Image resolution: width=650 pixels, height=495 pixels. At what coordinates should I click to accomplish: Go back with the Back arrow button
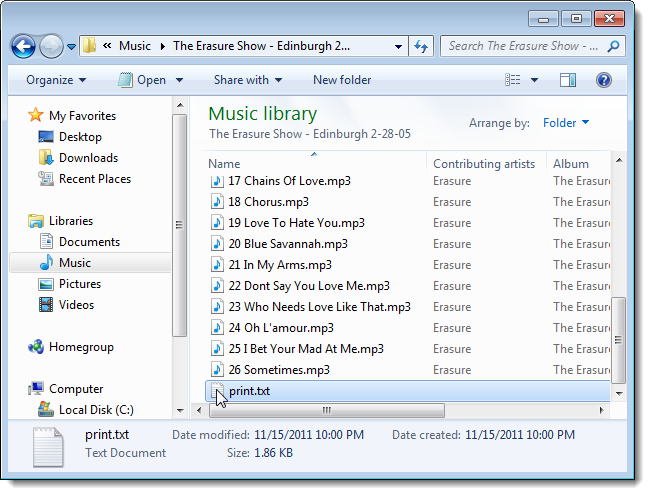(x=23, y=46)
